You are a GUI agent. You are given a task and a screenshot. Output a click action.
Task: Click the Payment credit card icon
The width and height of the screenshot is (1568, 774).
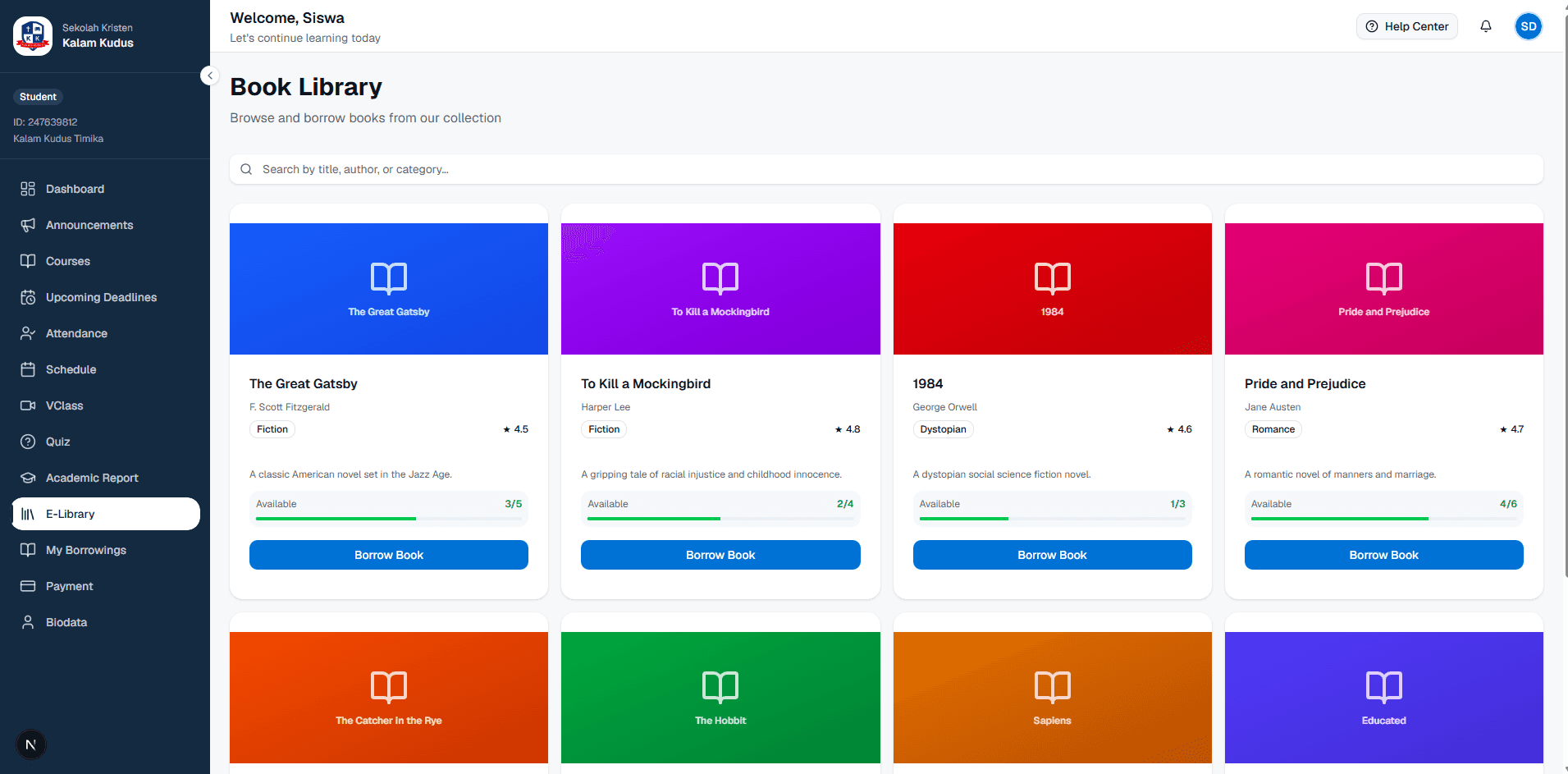coord(28,586)
